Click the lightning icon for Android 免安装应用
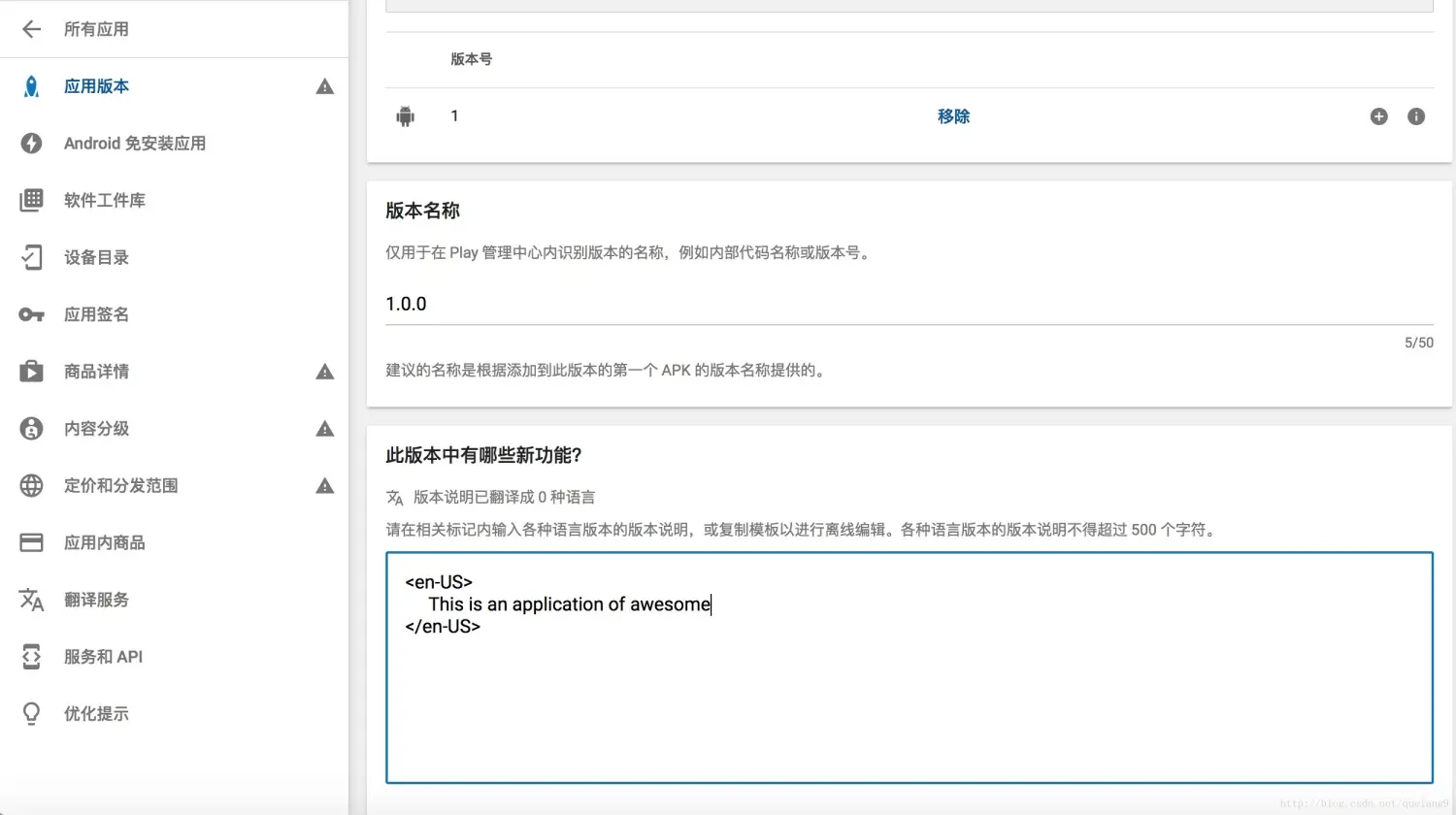The image size is (1456, 815). pos(31,144)
